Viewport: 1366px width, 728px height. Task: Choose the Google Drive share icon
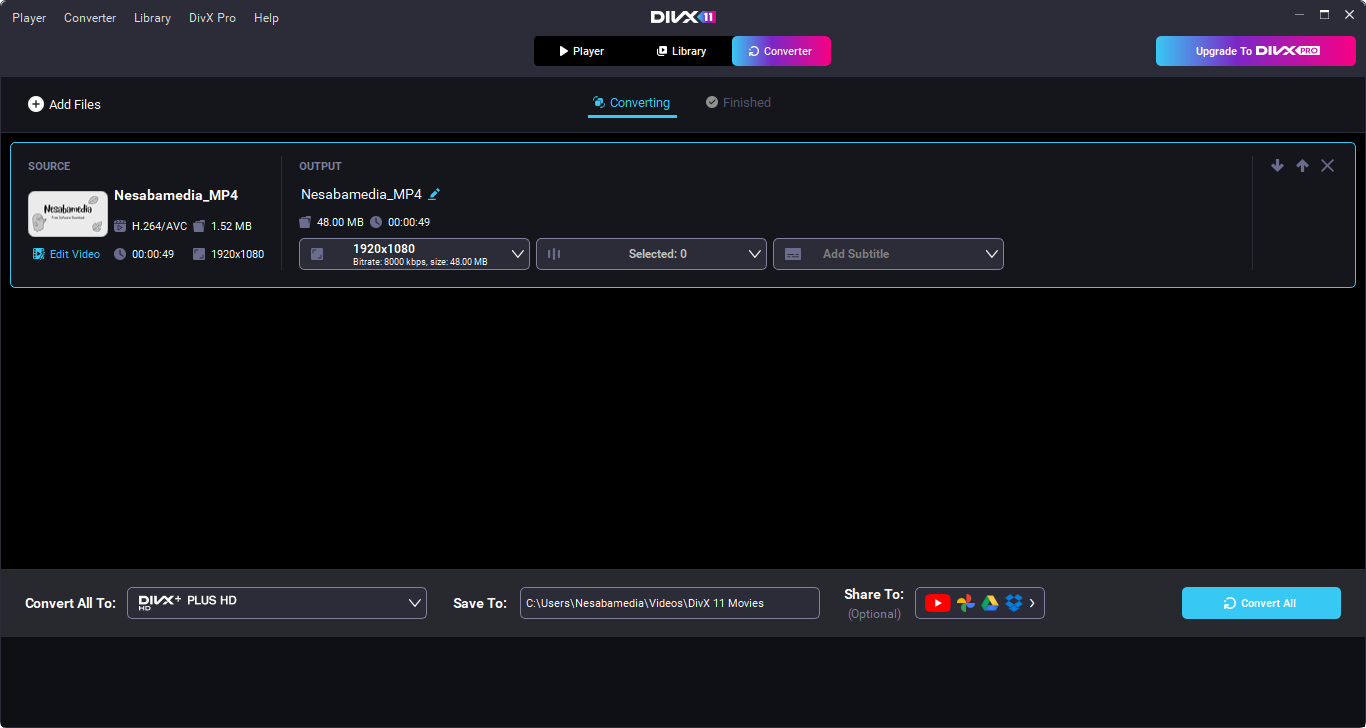[x=990, y=603]
